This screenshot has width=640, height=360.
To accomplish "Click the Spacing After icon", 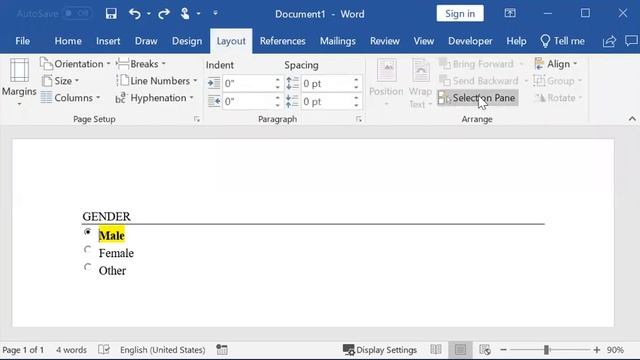I will pyautogui.click(x=292, y=101).
